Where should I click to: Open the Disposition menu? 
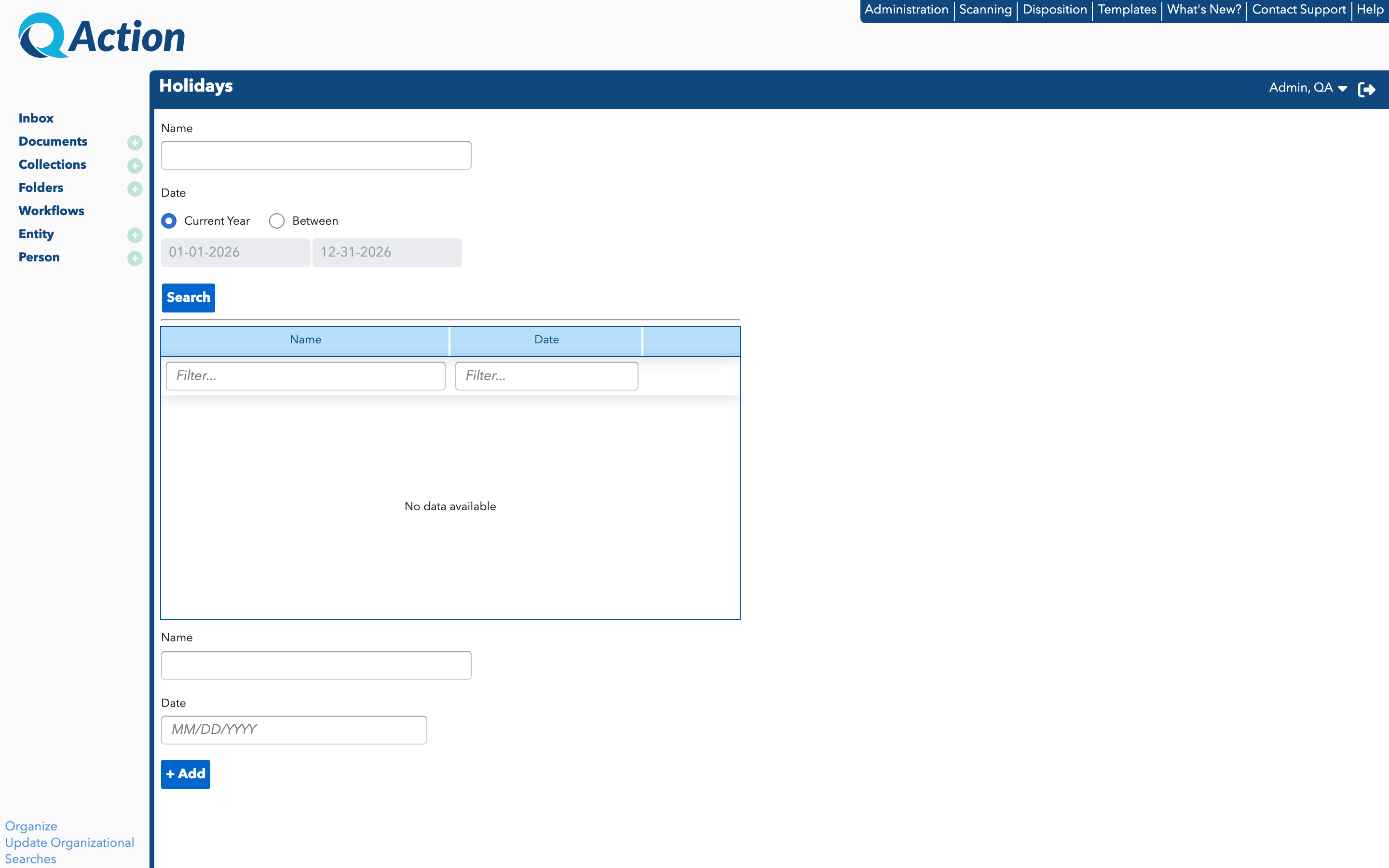pyautogui.click(x=1055, y=10)
